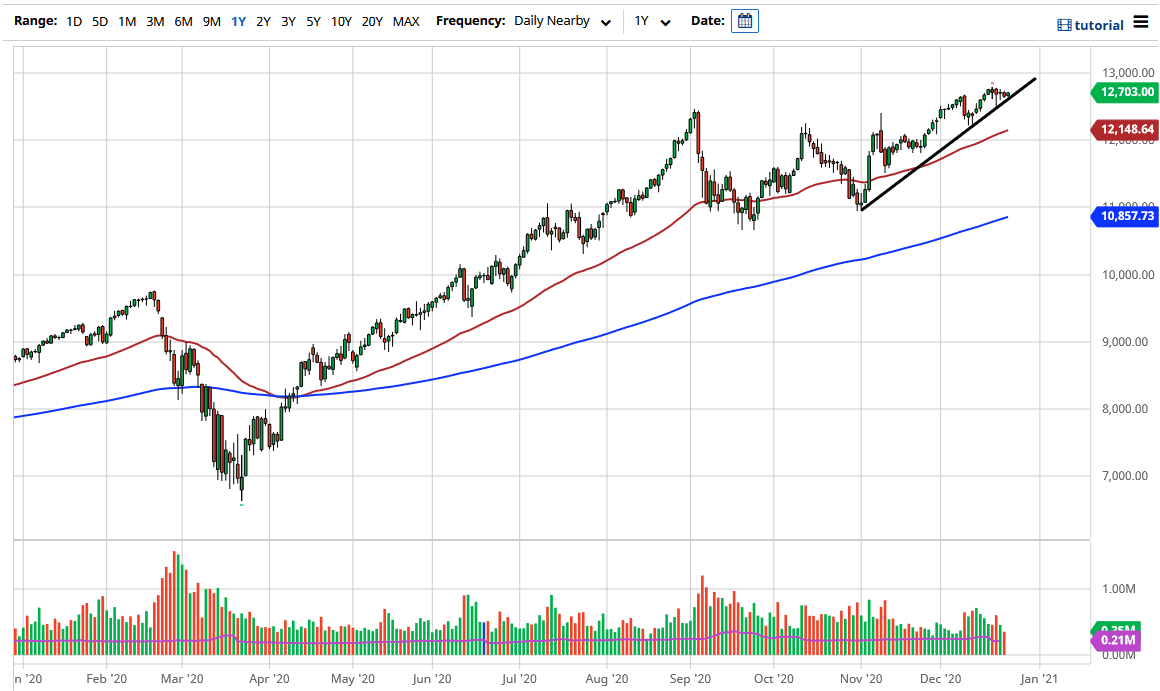Expand the Frequency selector chevron
Viewport: 1160px width, 691px height.
[x=605, y=21]
